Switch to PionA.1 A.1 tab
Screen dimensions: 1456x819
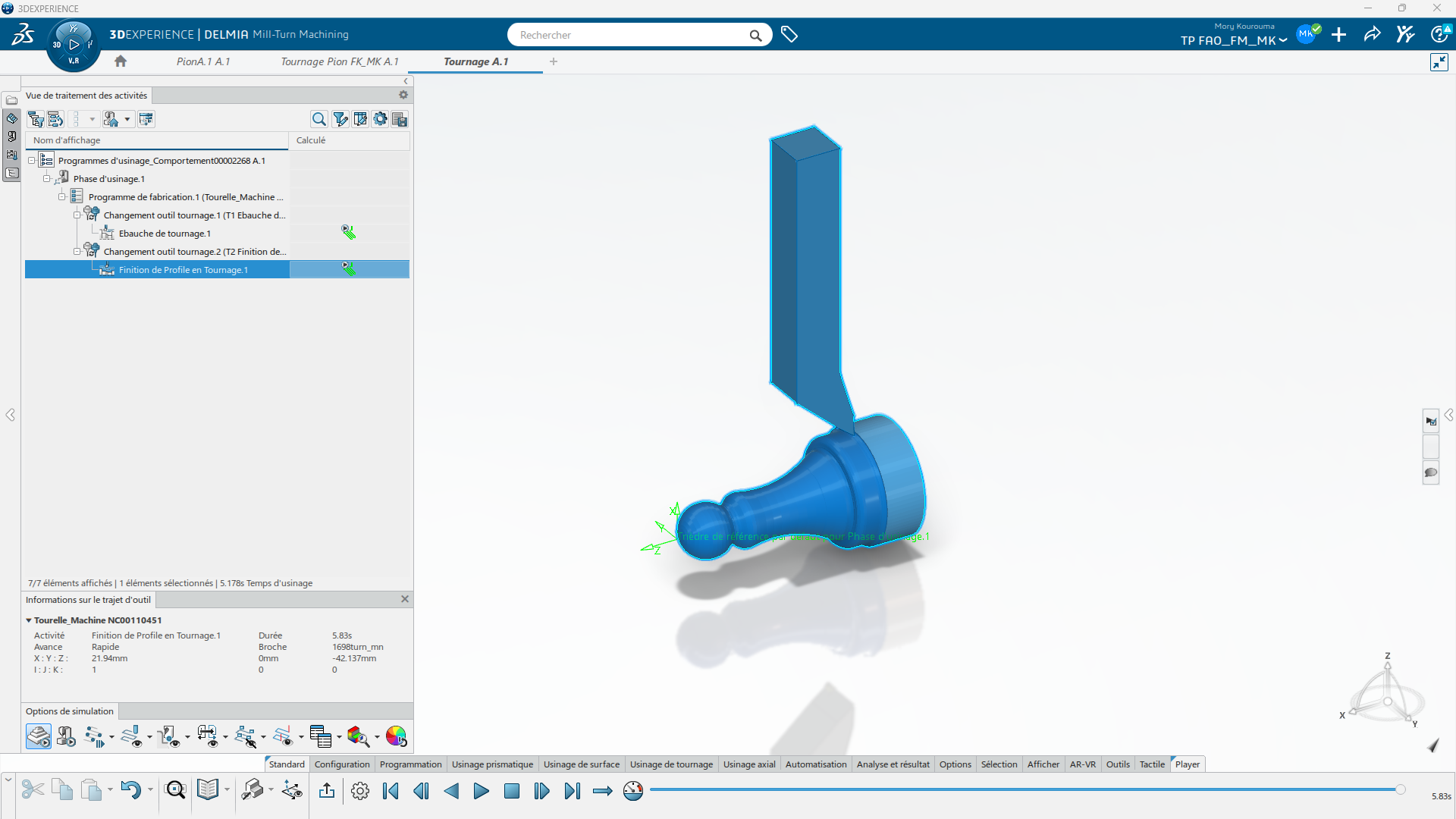tap(203, 61)
